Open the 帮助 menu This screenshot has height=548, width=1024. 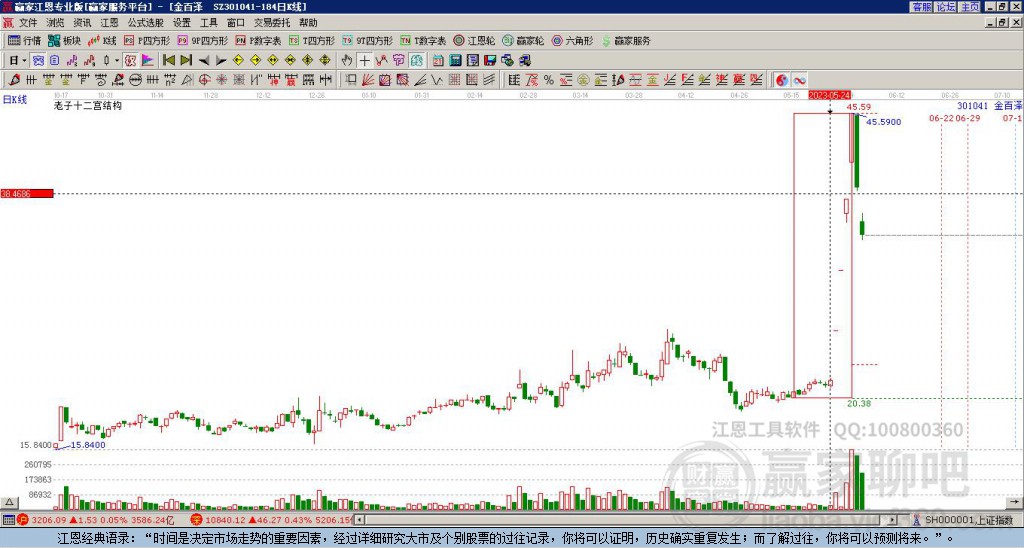pos(308,23)
